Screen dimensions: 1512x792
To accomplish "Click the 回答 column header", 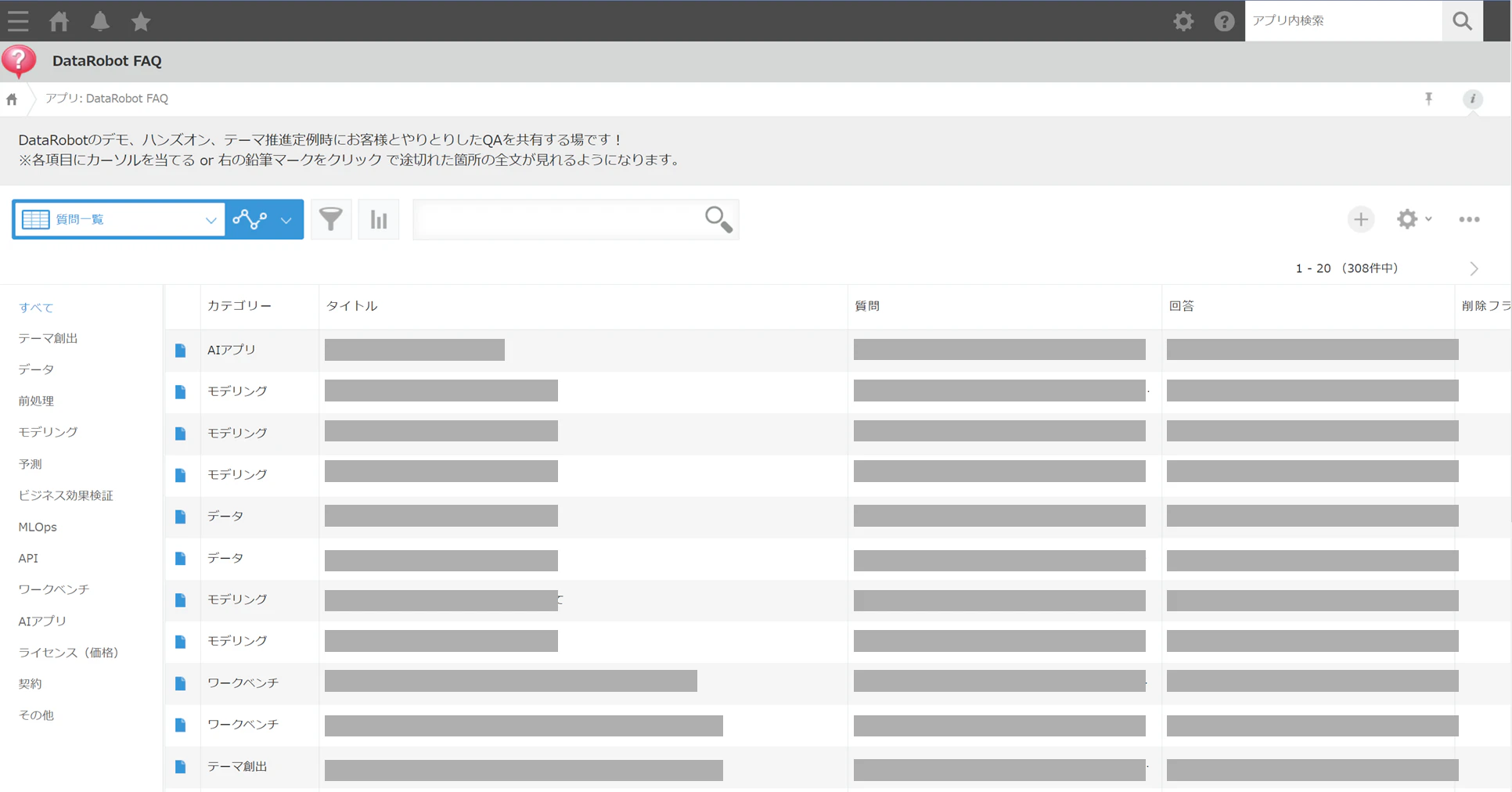I will [x=1182, y=306].
